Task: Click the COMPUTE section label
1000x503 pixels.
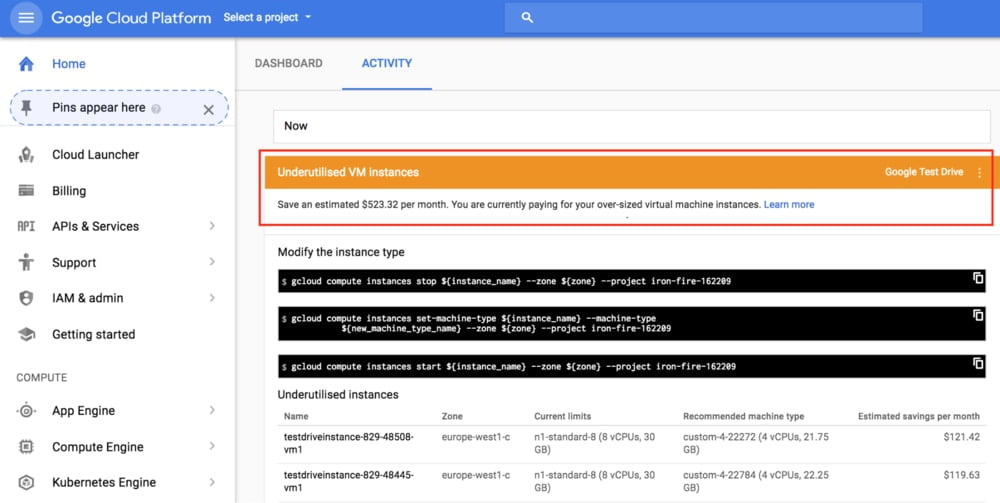Action: click(x=41, y=377)
